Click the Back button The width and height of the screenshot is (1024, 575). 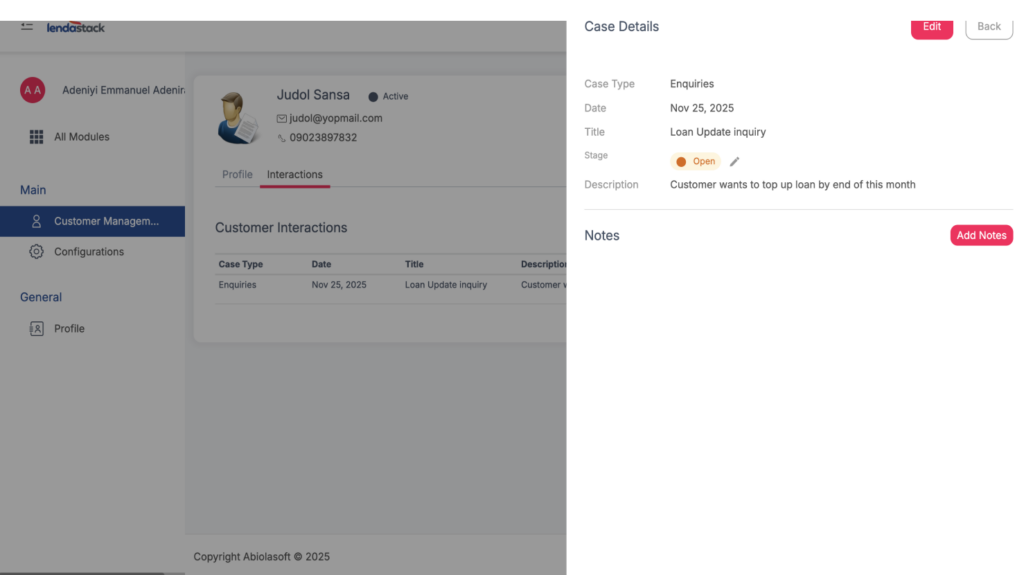click(988, 27)
